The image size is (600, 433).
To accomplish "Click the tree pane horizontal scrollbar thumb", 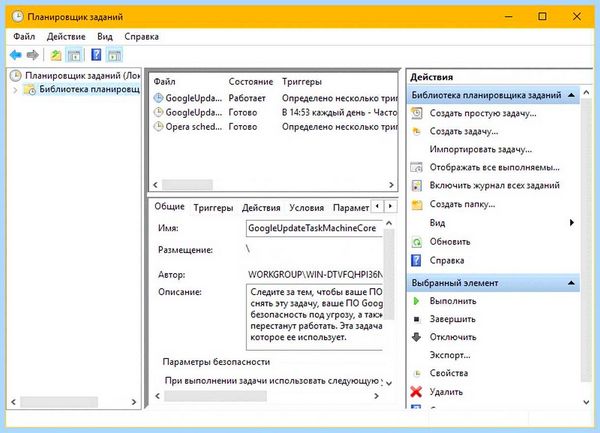I will point(59,402).
